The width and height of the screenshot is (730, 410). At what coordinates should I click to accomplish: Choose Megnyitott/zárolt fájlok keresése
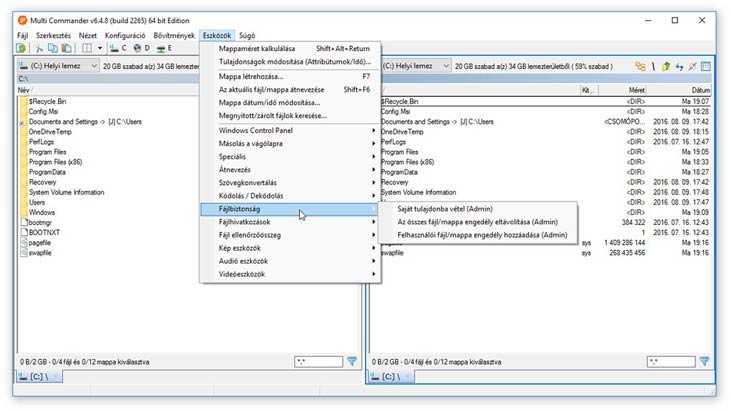(291, 115)
